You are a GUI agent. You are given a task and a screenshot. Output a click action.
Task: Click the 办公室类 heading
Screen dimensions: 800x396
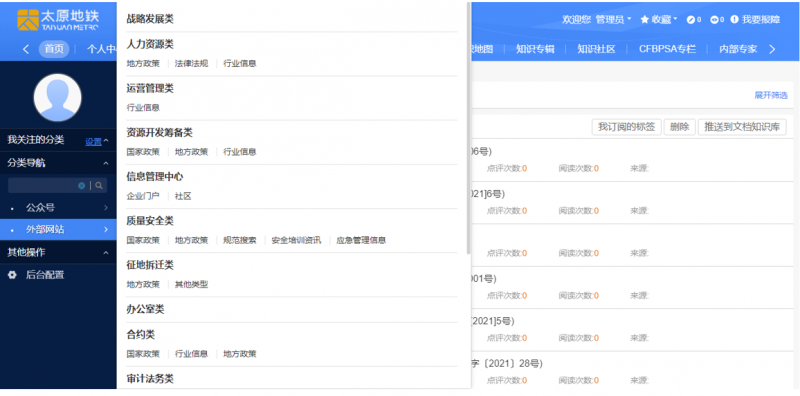point(145,309)
